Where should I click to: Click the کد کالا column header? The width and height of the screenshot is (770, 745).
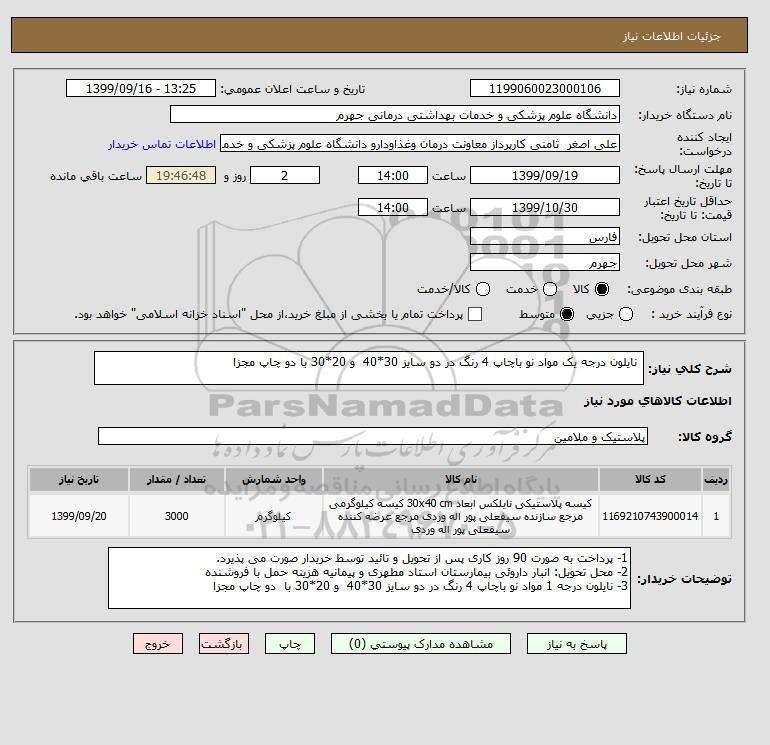[650, 479]
